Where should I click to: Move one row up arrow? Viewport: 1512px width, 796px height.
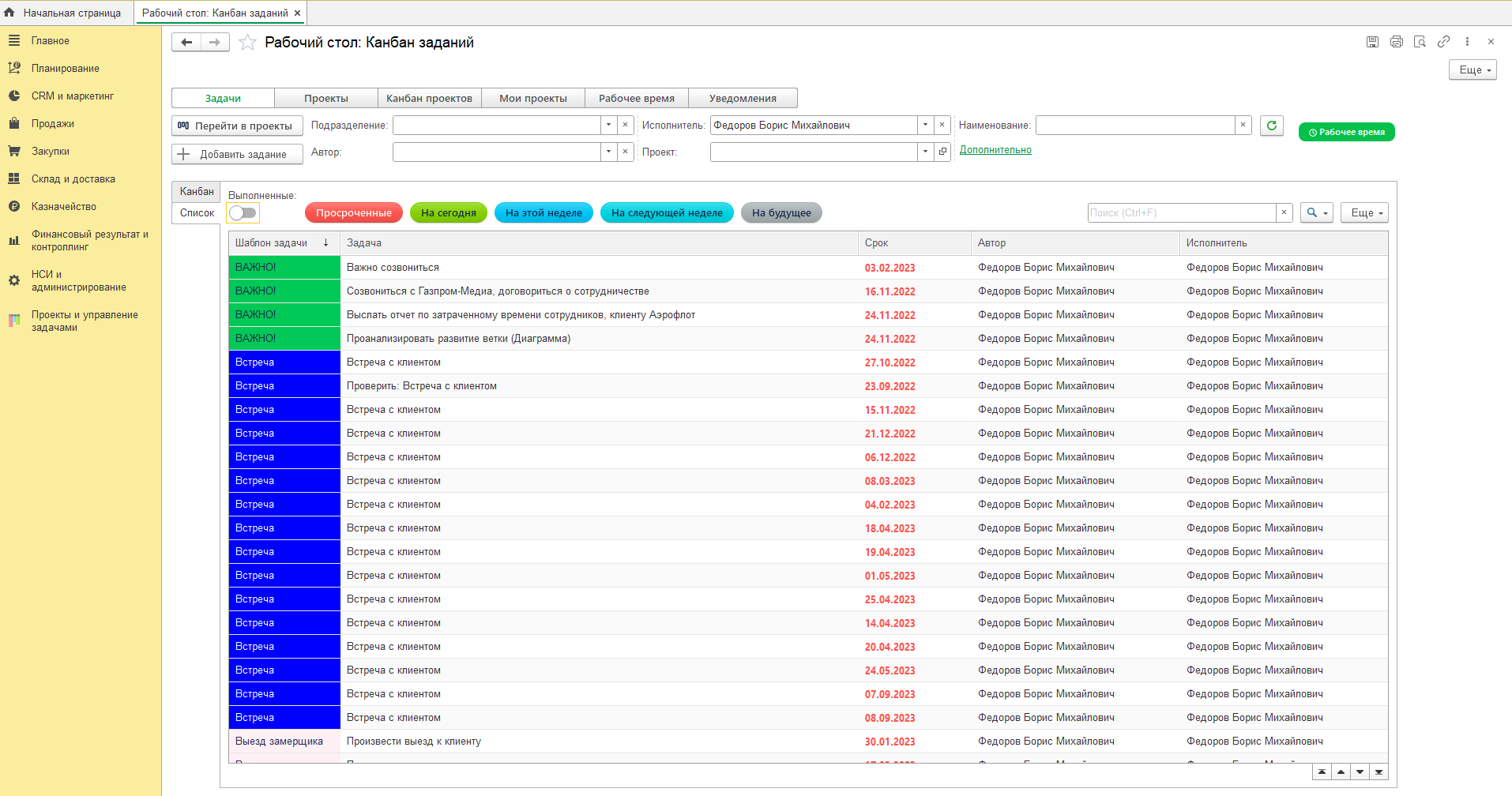1341,772
